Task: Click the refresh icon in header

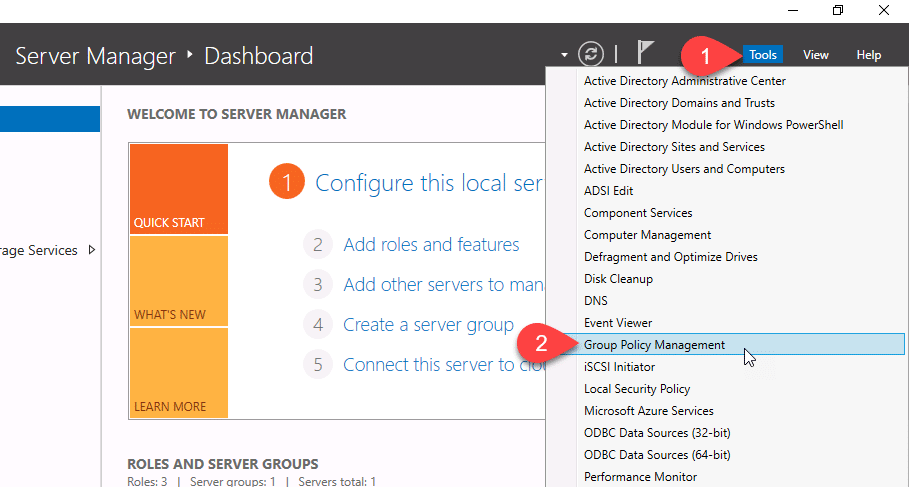Action: coord(592,54)
